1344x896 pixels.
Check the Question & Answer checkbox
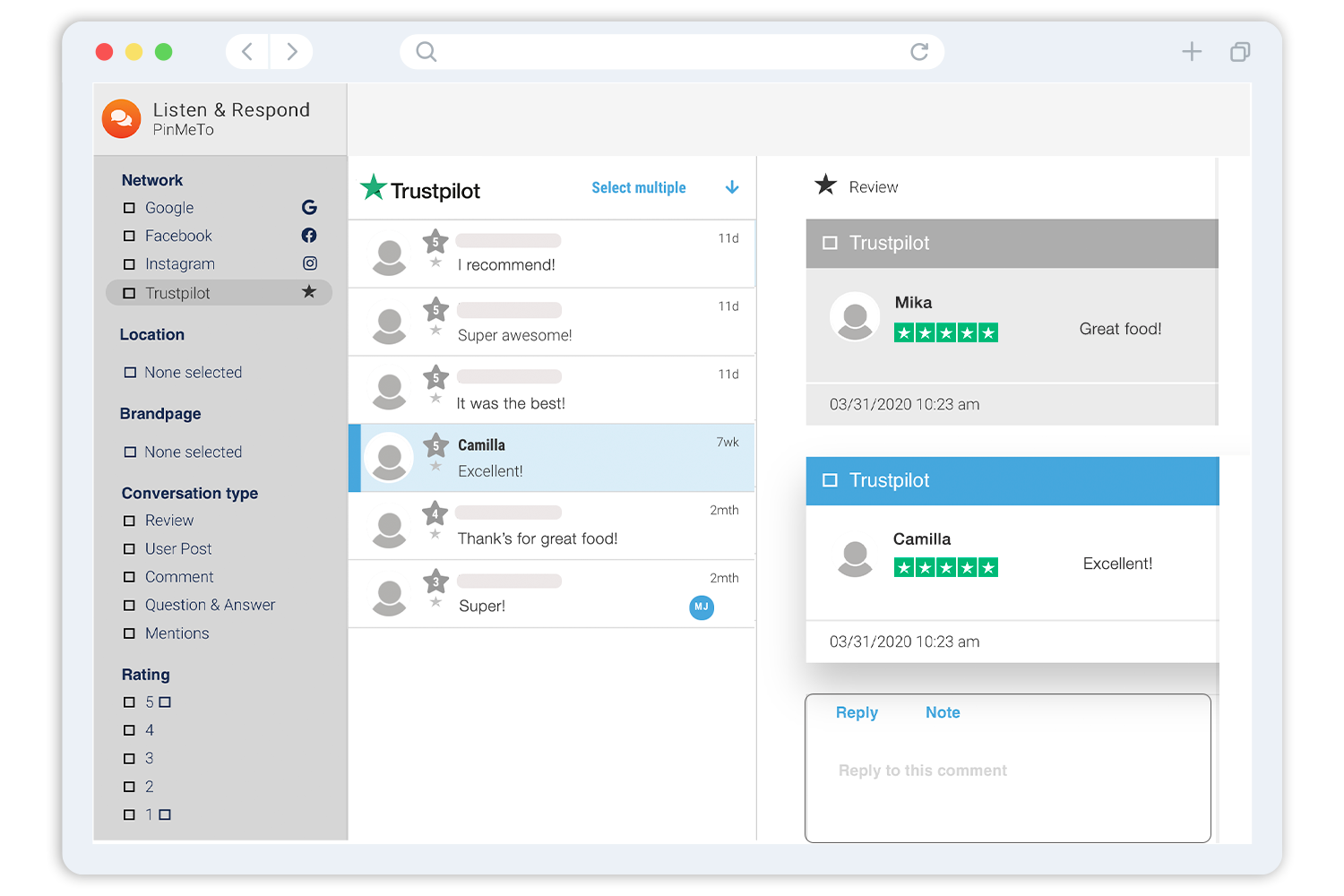[x=129, y=606]
